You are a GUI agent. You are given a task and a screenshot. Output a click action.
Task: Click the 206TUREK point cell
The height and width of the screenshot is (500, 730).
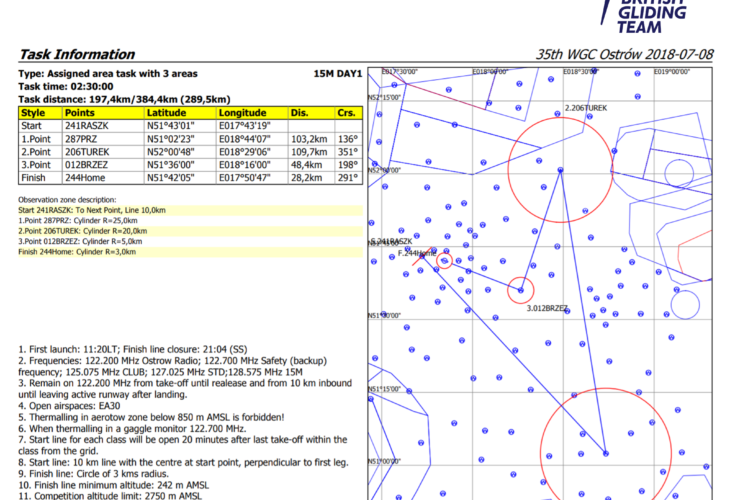coord(86,152)
